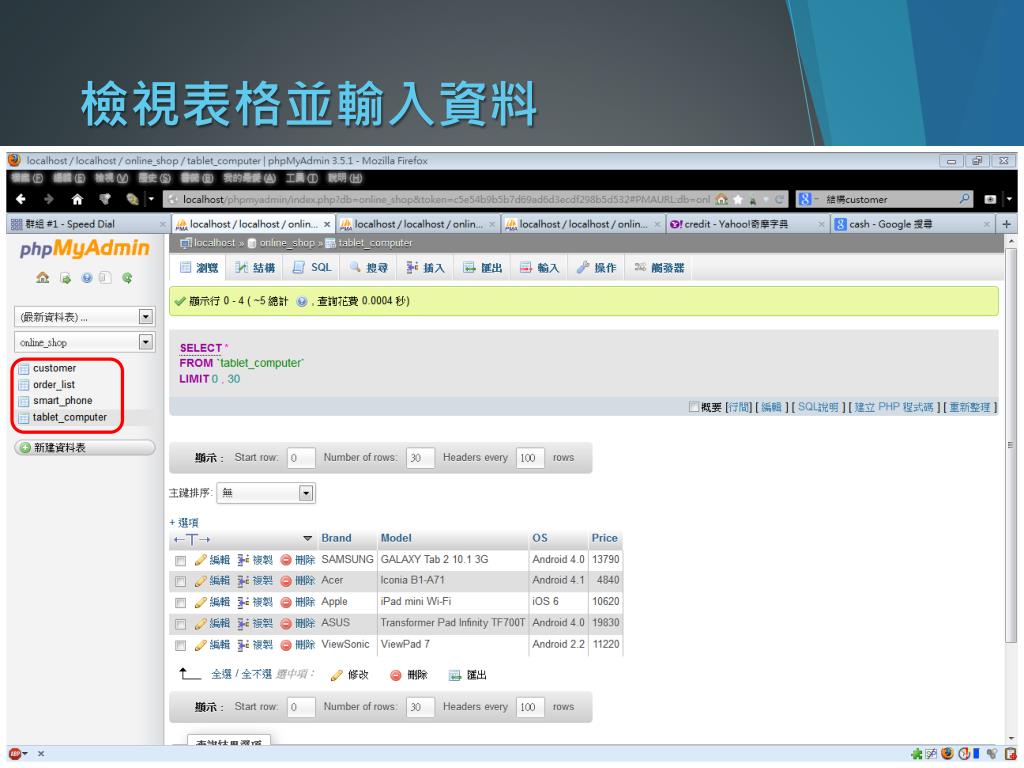Click the green reload navigation icon in sidebar

tap(127, 278)
